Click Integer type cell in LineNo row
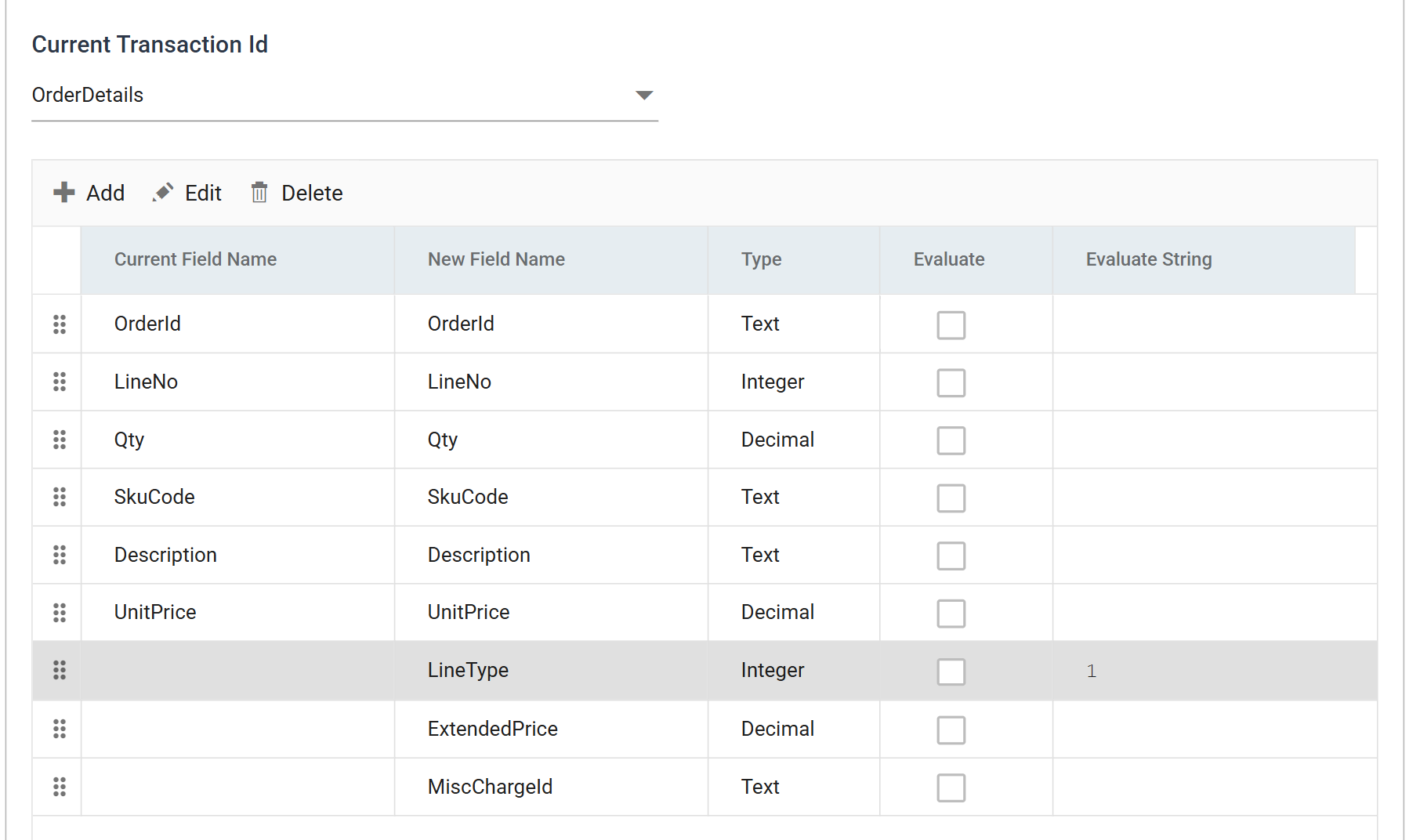The height and width of the screenshot is (840, 1409). tap(794, 382)
